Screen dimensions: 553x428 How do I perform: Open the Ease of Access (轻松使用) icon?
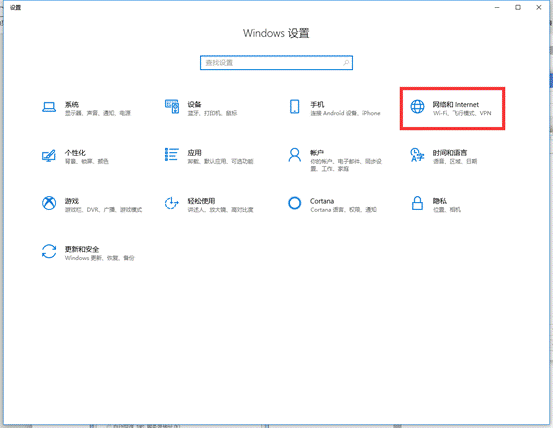(172, 203)
